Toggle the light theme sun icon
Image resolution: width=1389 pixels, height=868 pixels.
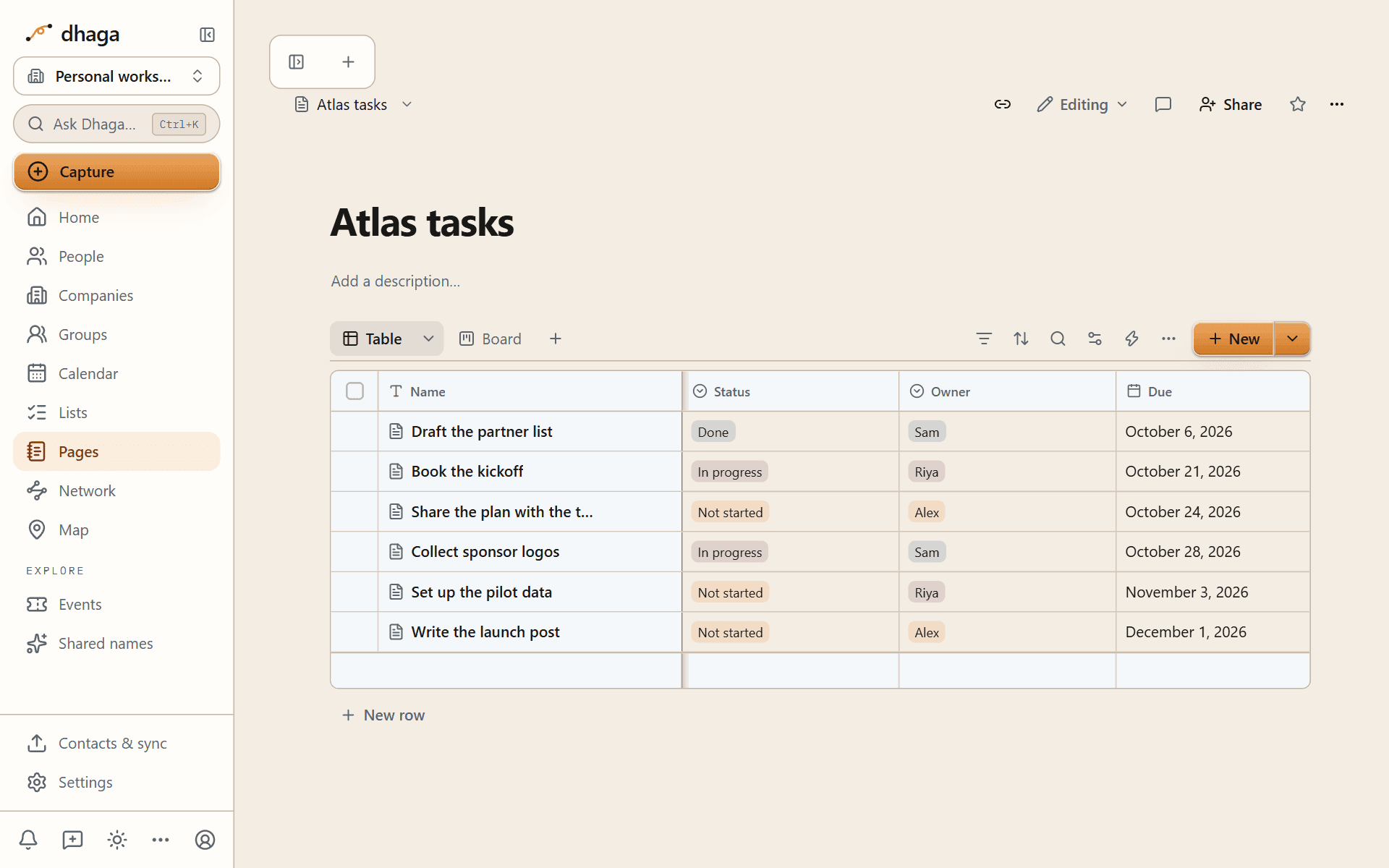coord(117,840)
